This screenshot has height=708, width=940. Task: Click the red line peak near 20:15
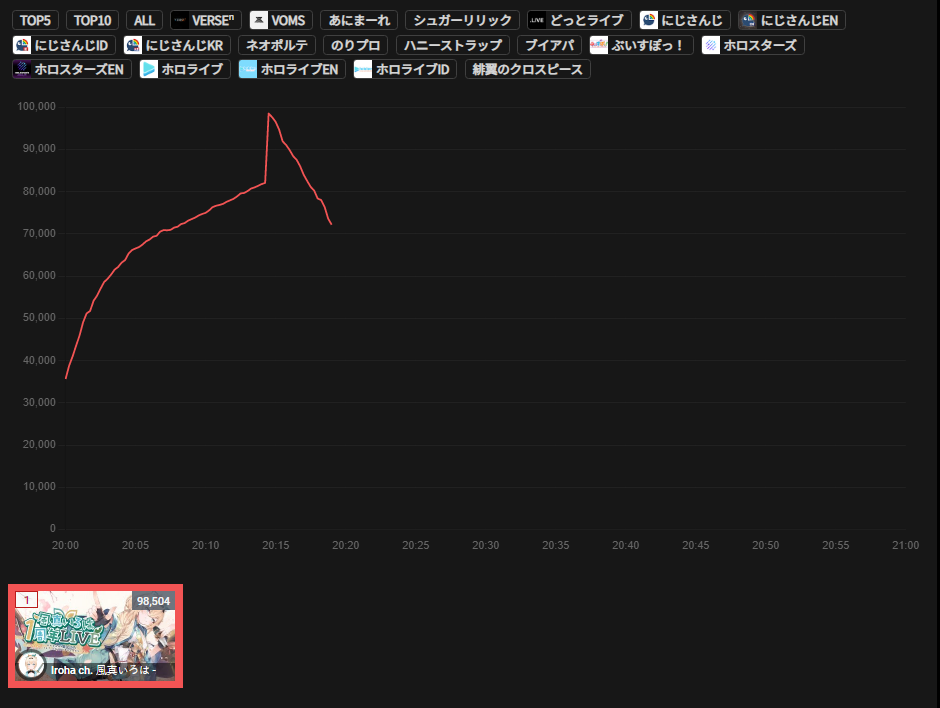pyautogui.click(x=269, y=113)
